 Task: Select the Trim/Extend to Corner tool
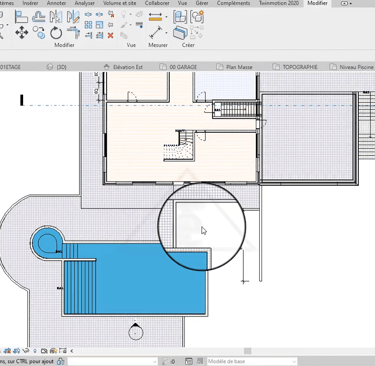(x=73, y=33)
